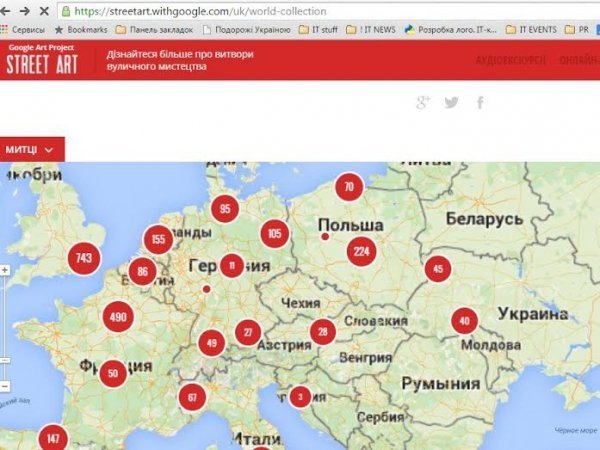This screenshot has width=600, height=450.
Task: Share via Twitter bird icon
Action: [x=452, y=102]
